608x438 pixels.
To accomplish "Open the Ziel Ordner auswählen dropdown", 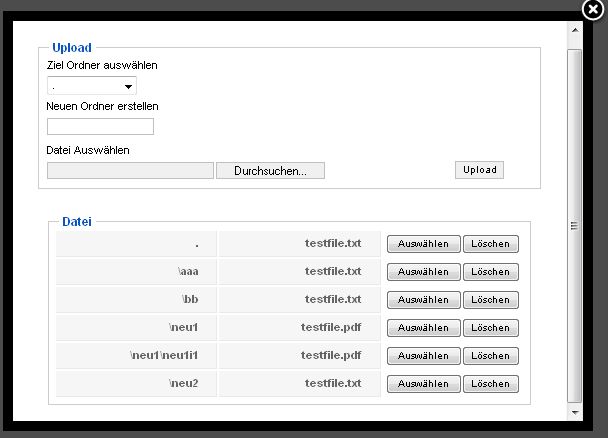I will click(92, 86).
